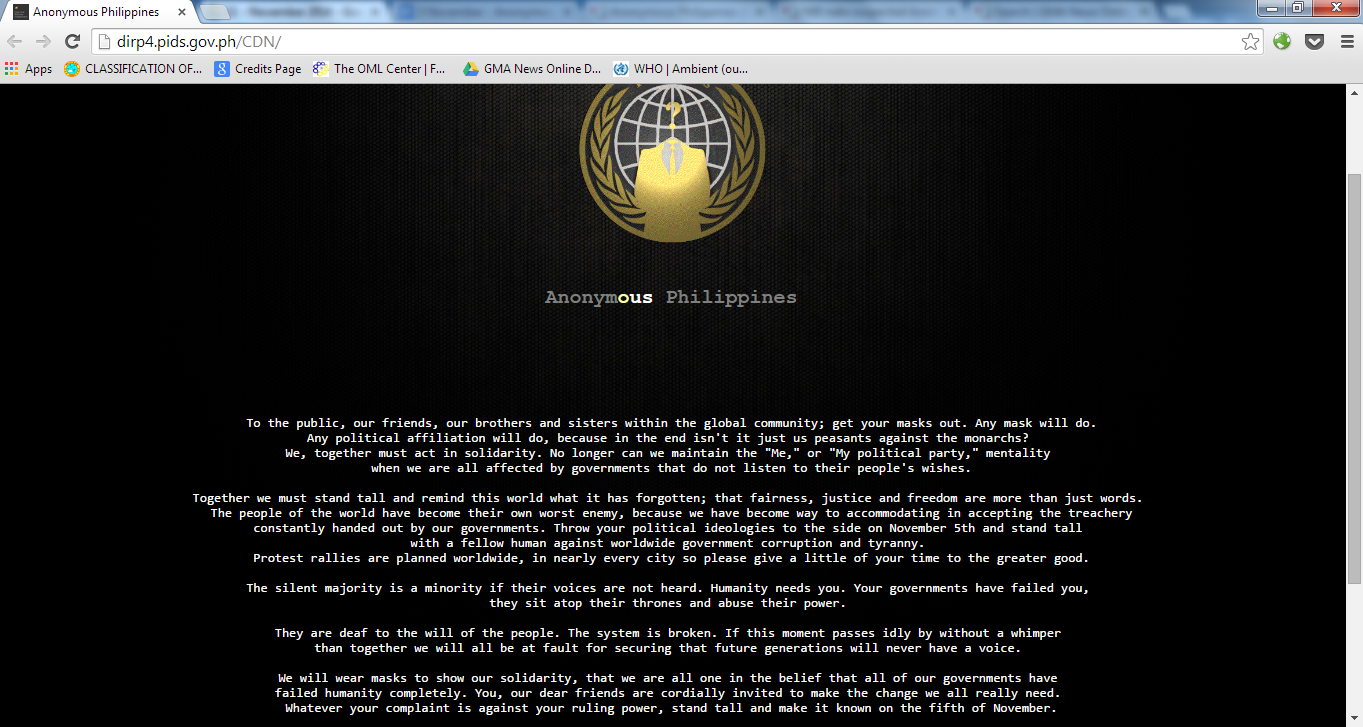Click the line starting "Together we must stand tall"

tap(668, 498)
